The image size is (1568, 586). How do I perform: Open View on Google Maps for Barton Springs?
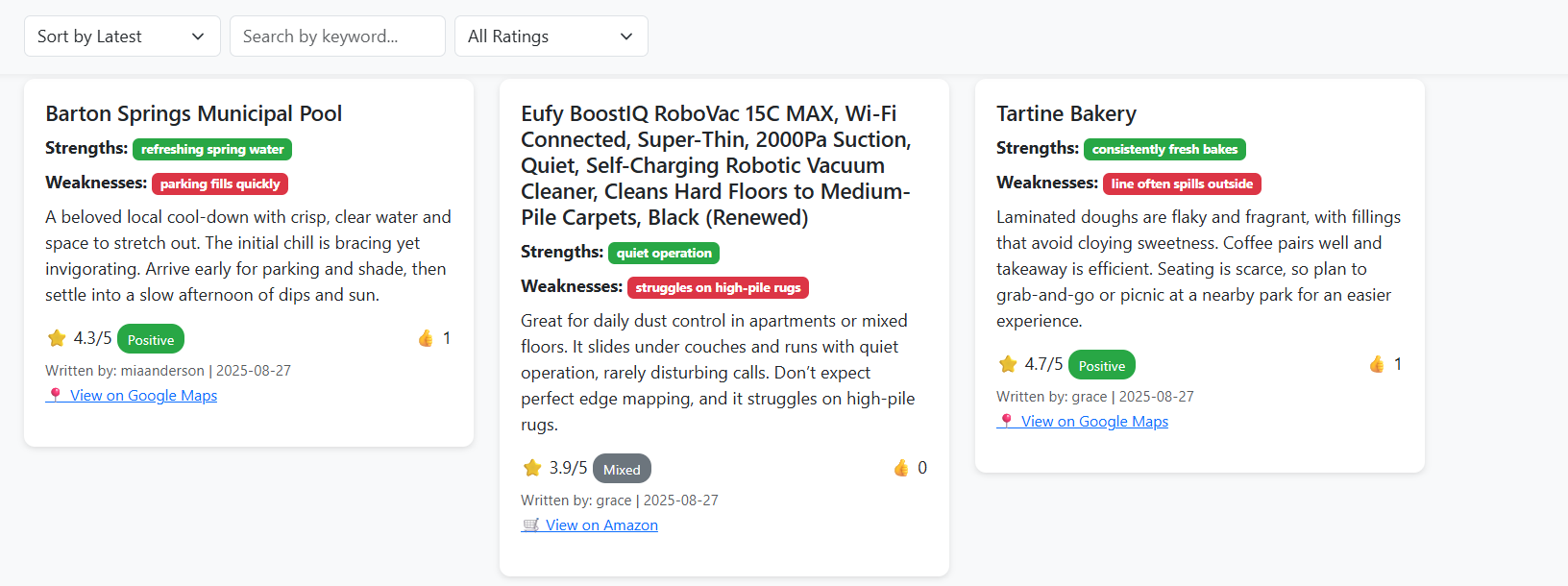point(143,395)
